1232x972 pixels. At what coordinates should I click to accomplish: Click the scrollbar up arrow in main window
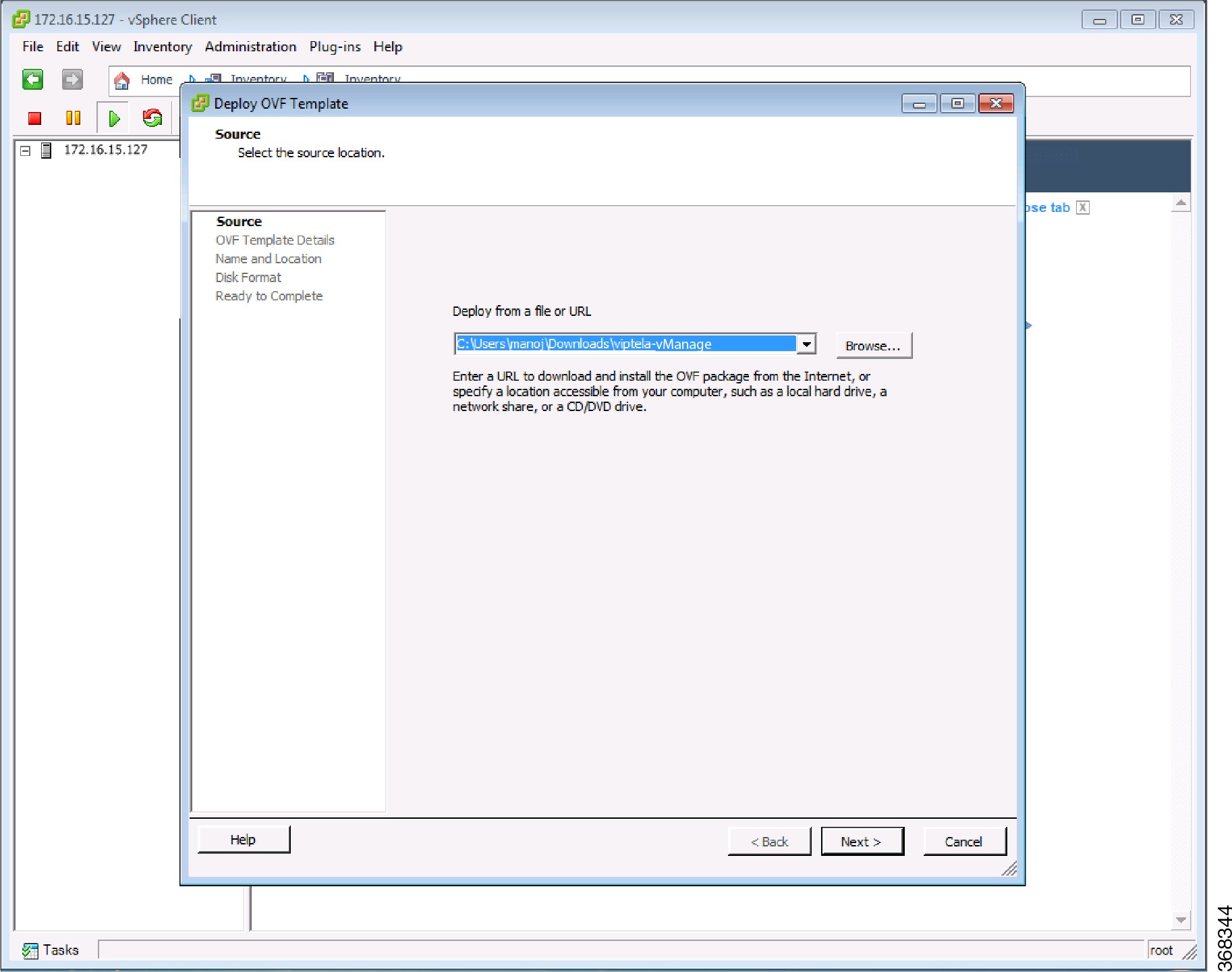(x=1181, y=202)
